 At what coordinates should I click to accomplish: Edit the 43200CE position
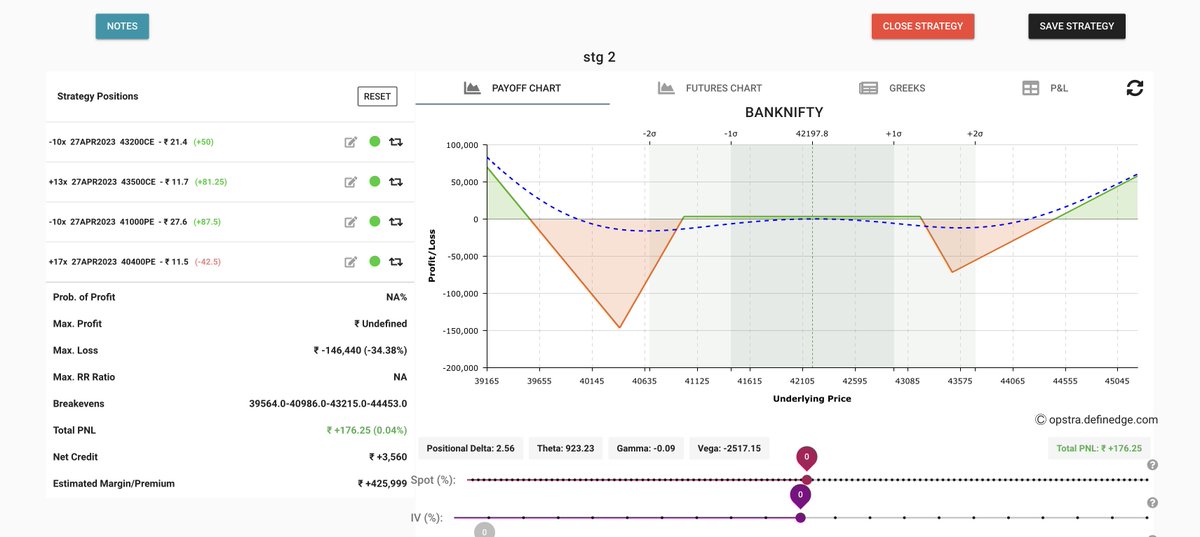[351, 142]
